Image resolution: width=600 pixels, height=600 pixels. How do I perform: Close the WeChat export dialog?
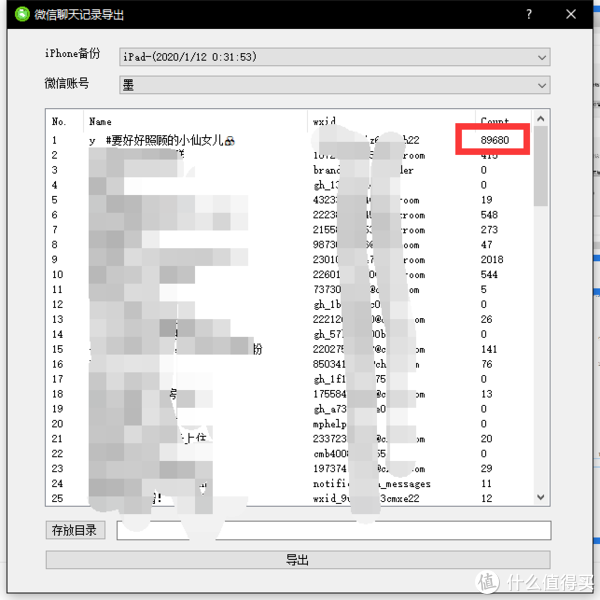571,15
